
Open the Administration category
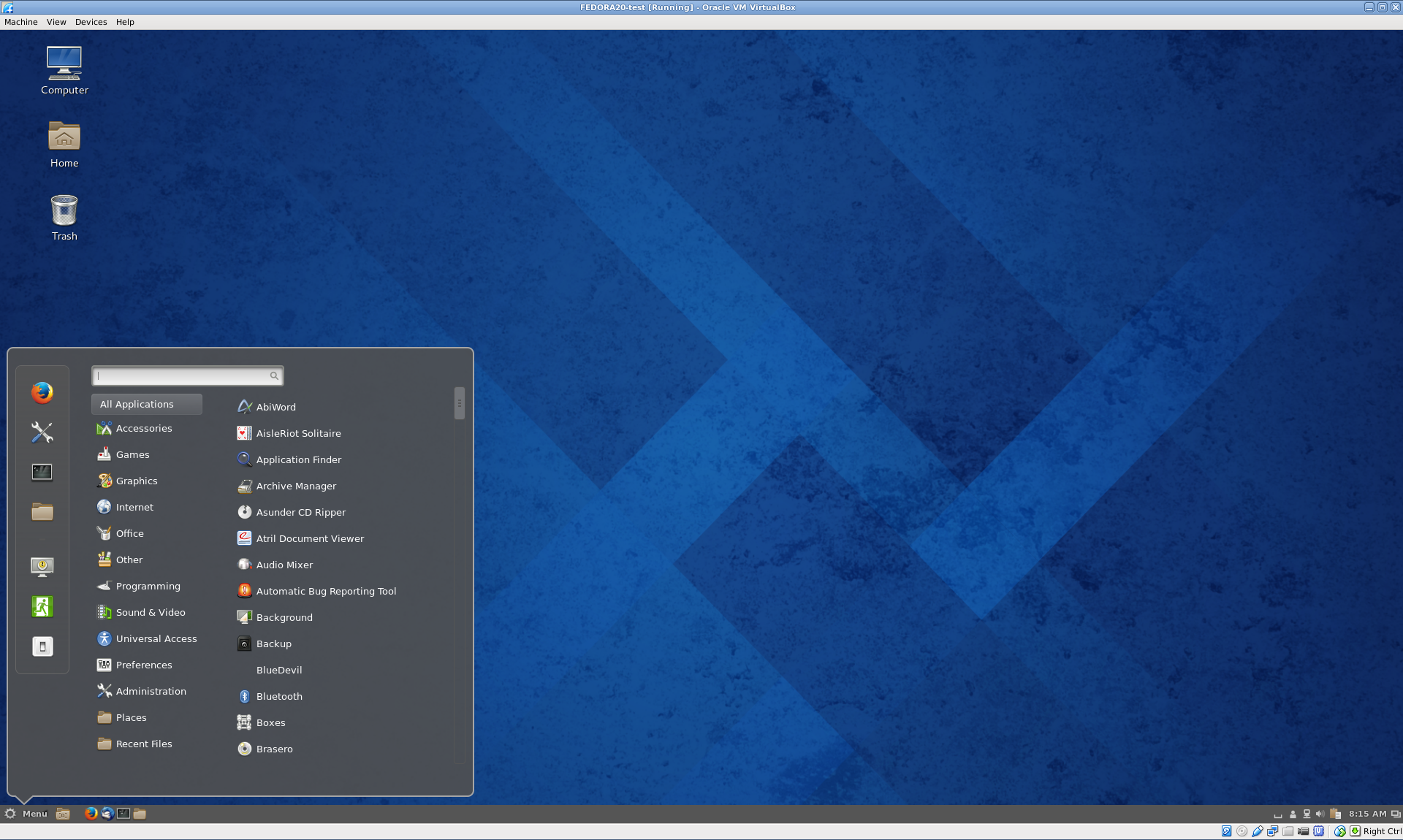(151, 692)
